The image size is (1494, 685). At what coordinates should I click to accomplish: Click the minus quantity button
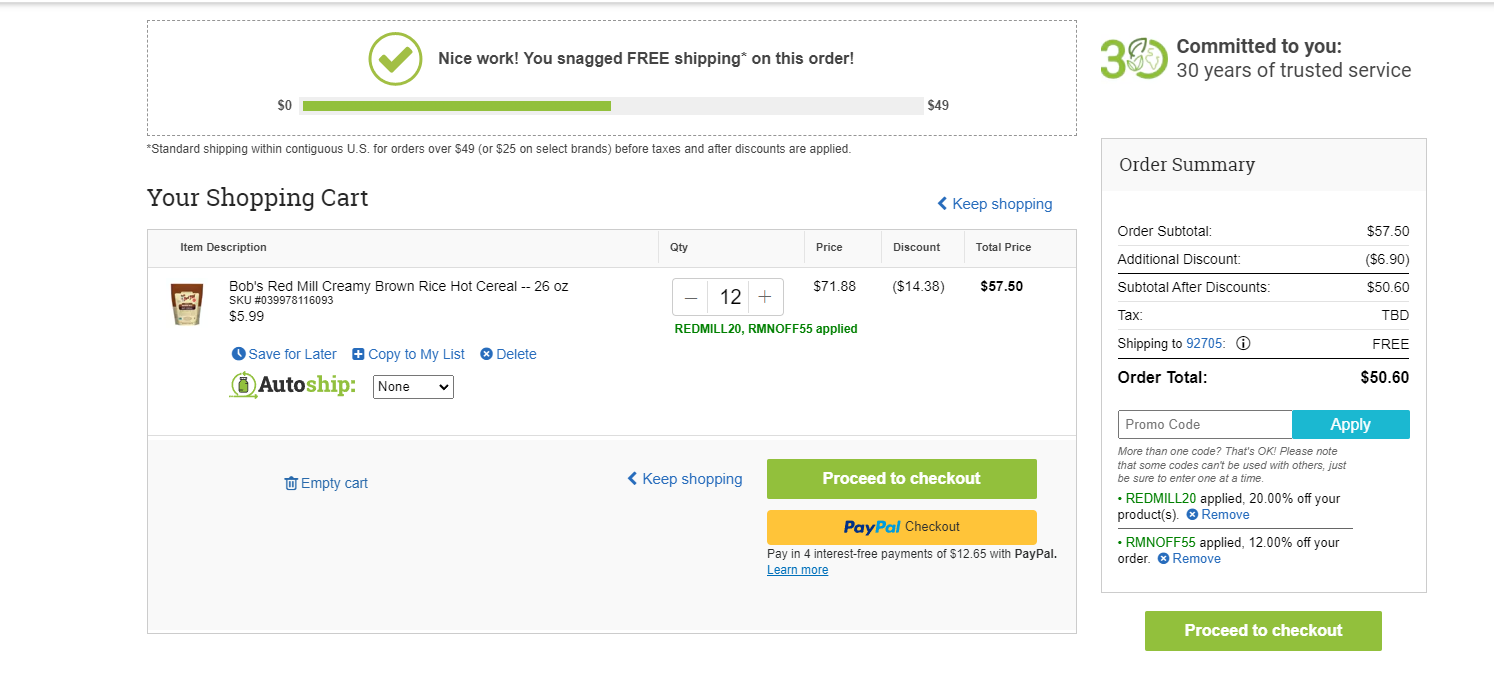(x=691, y=297)
